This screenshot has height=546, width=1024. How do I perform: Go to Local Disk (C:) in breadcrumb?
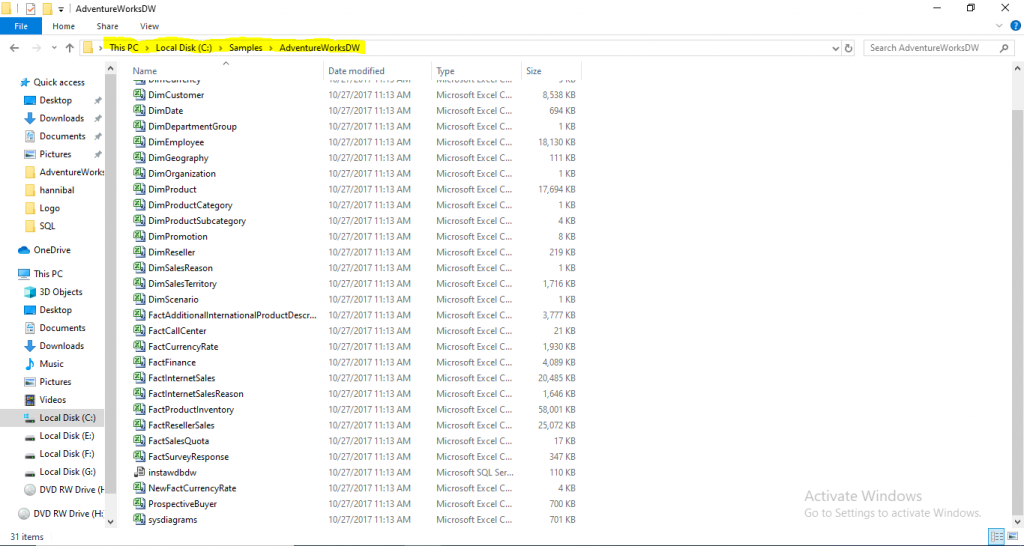point(184,48)
